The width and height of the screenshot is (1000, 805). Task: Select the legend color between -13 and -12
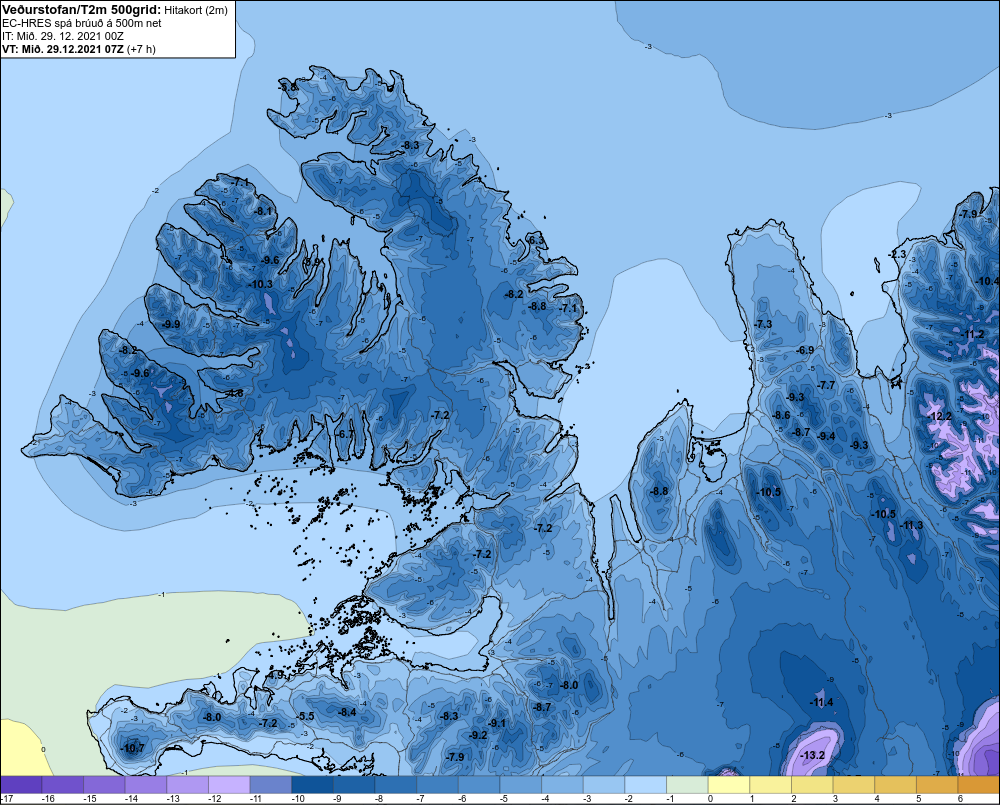tap(188, 785)
